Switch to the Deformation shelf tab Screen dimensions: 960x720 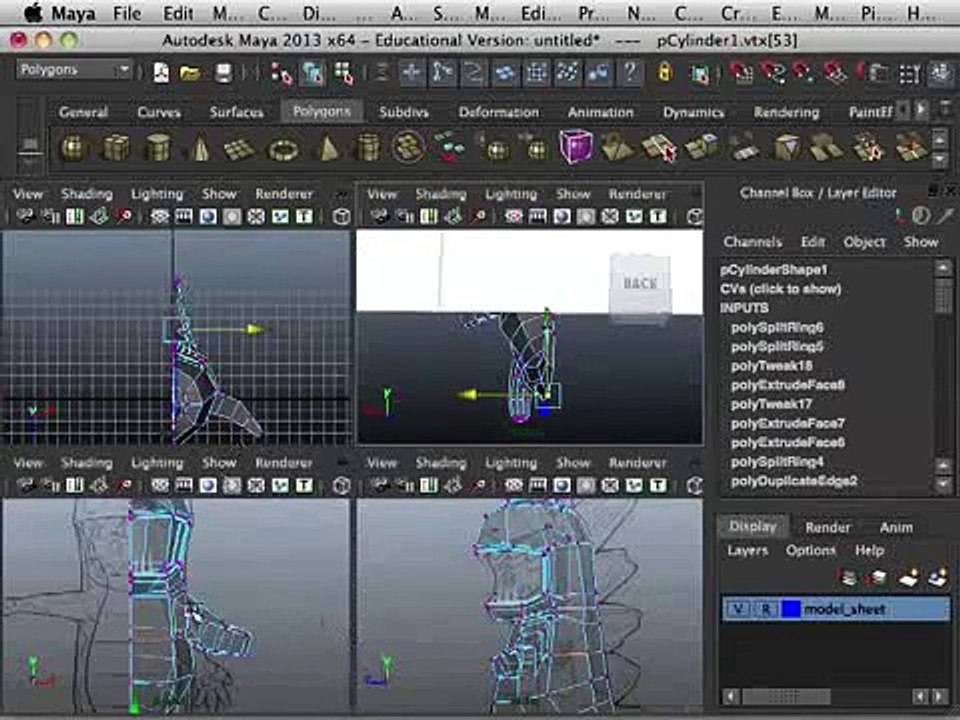point(498,112)
